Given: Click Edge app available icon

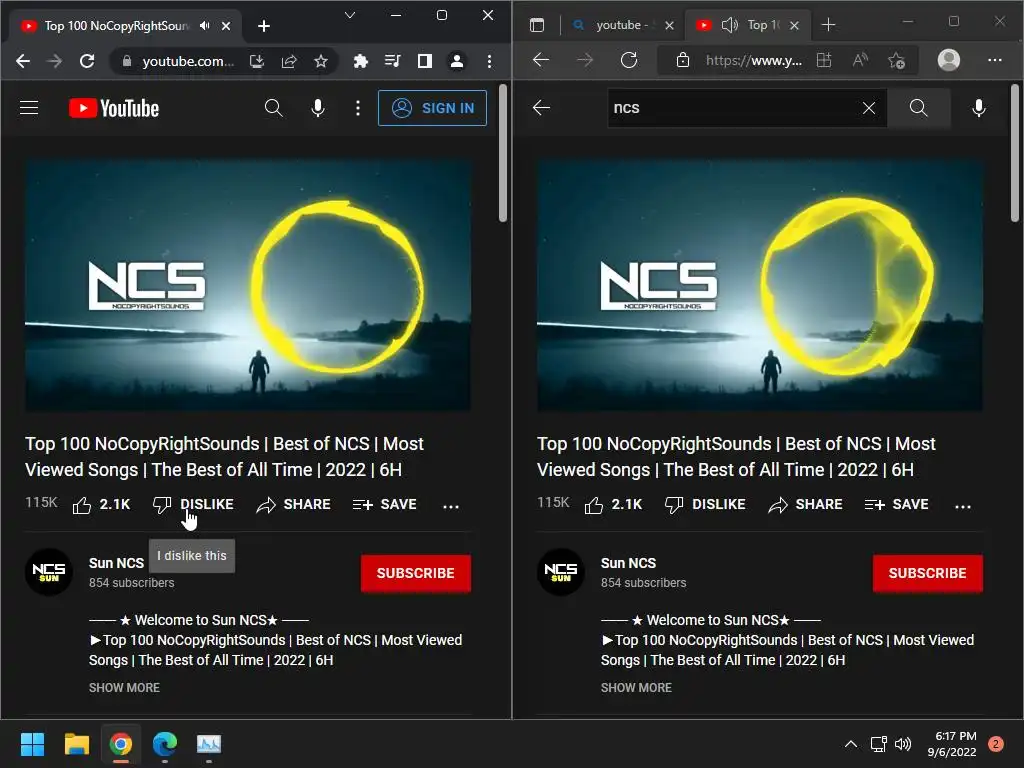Looking at the screenshot, I should pyautogui.click(x=824, y=60).
